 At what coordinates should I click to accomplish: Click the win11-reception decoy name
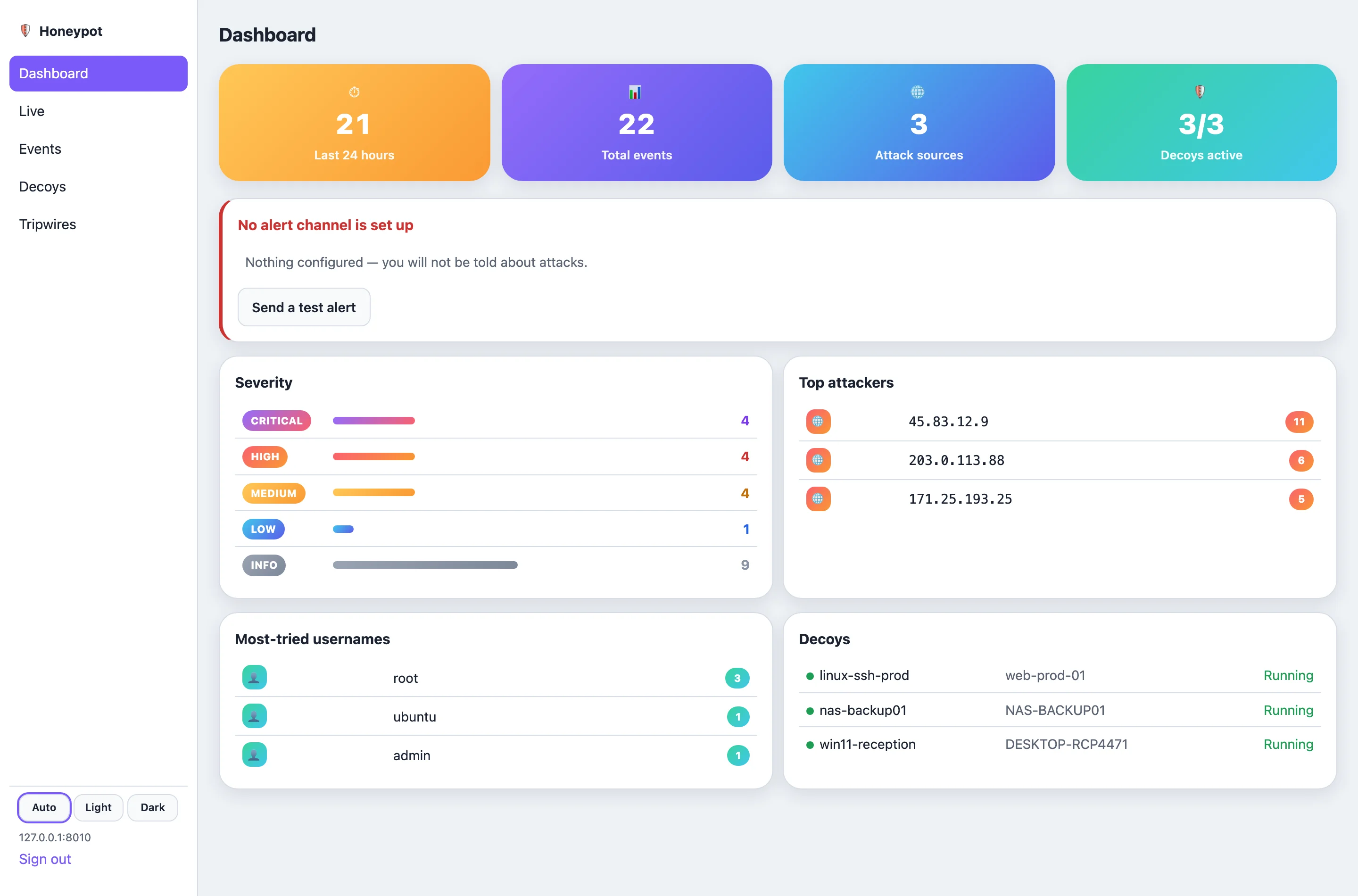pos(867,744)
